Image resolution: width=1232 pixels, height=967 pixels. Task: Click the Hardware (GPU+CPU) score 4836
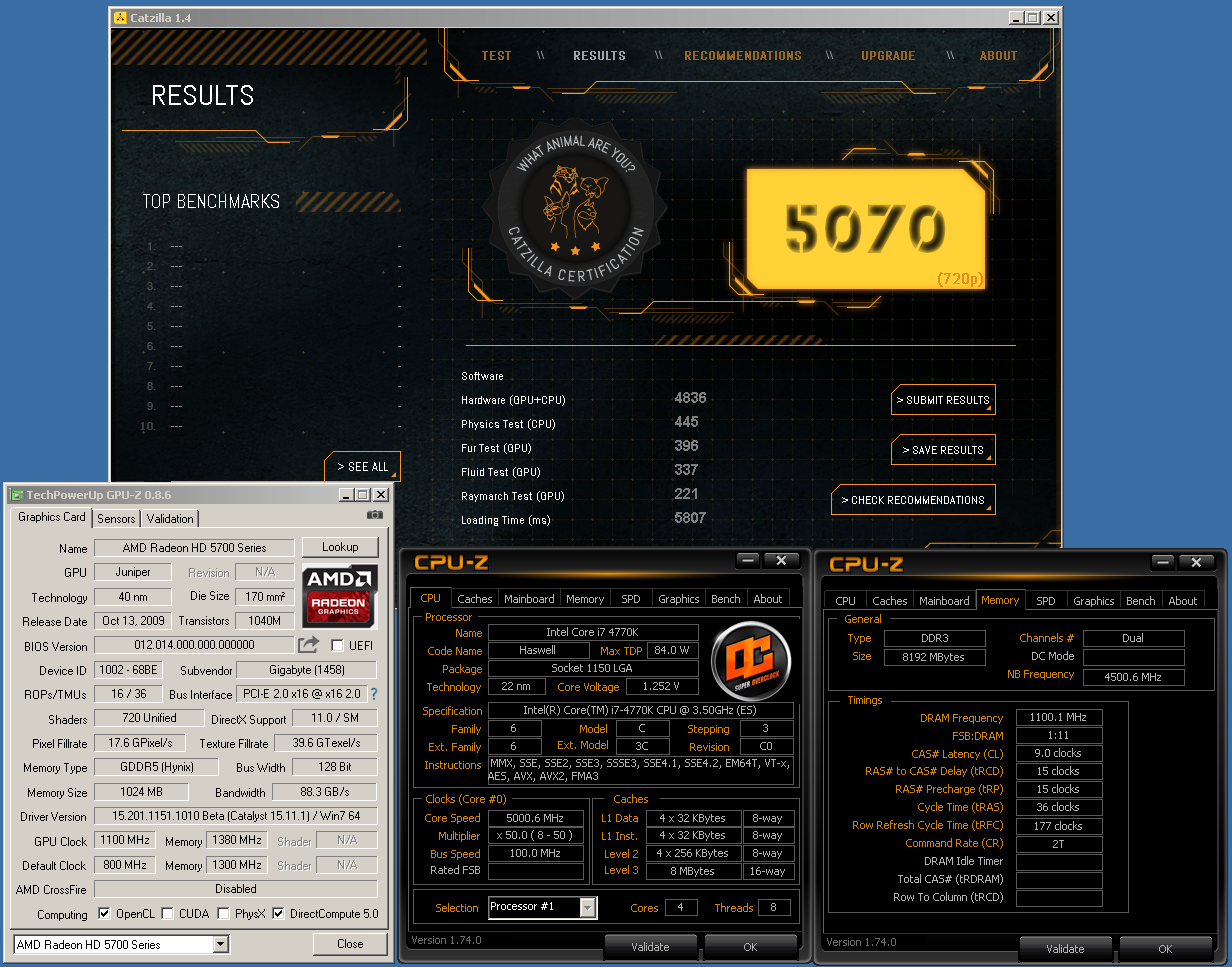point(690,398)
